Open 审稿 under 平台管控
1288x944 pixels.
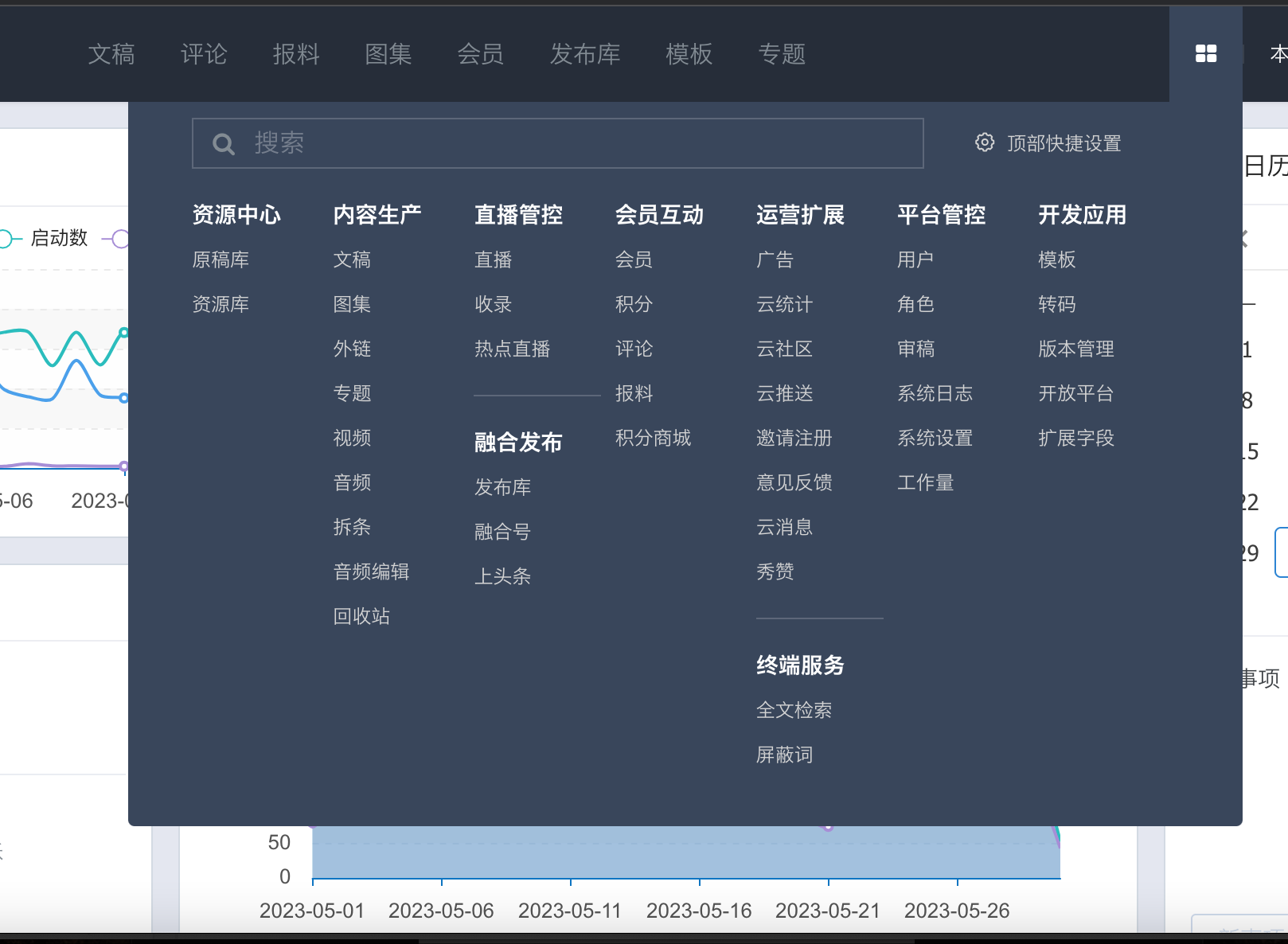click(x=915, y=349)
